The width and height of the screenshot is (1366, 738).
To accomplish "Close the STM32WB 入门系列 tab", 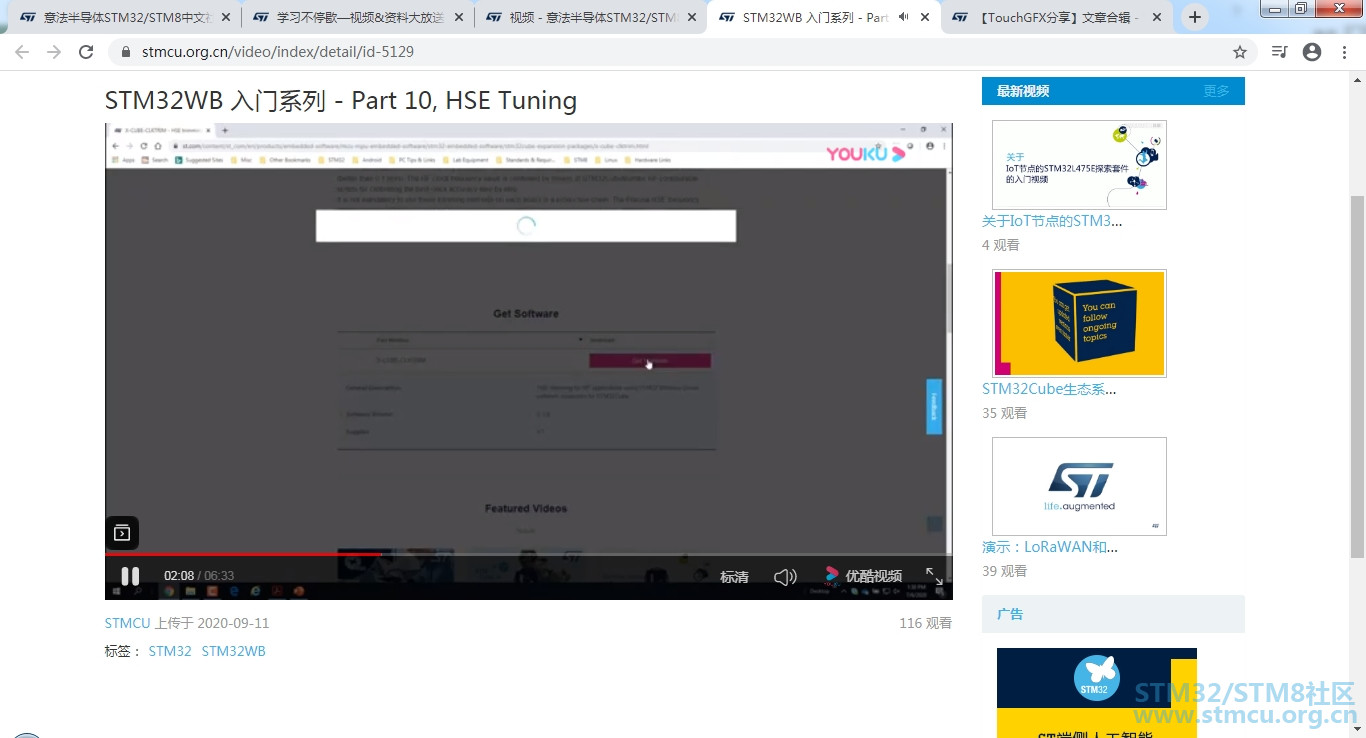I will (x=925, y=17).
